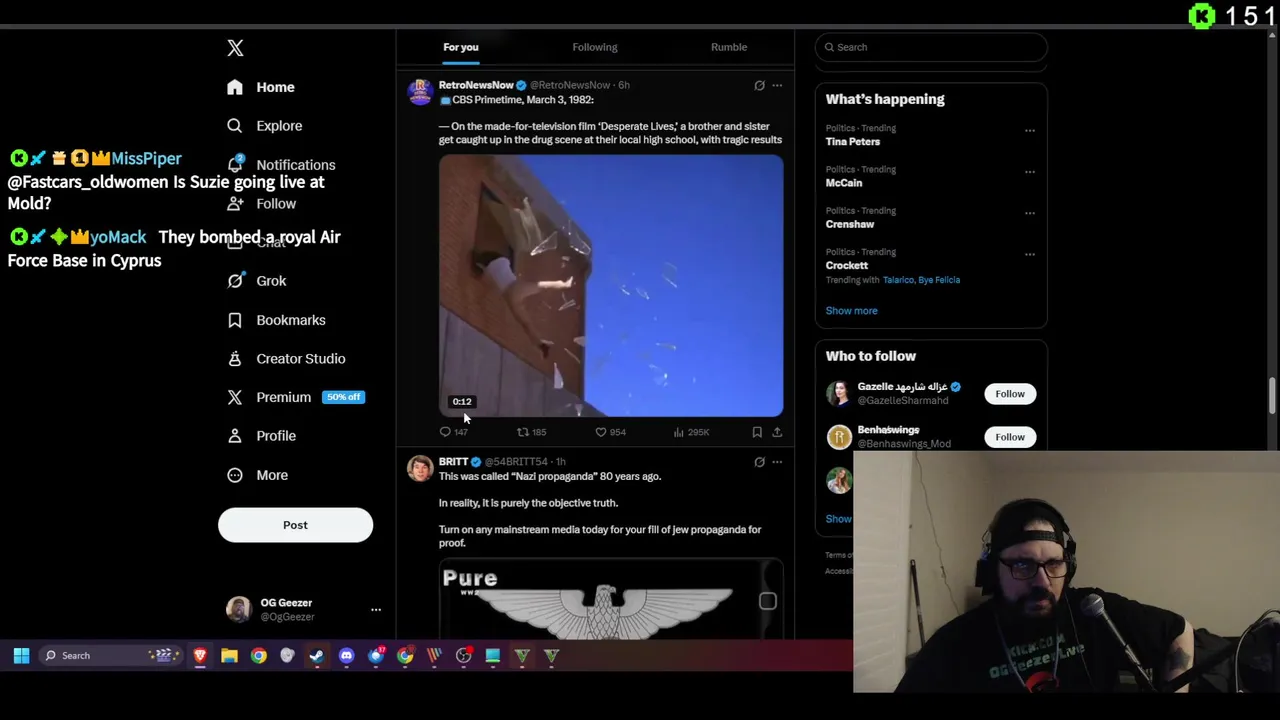Open more options on RetroNewsNow post
Viewport: 1280px width, 720px height.
pyautogui.click(x=777, y=86)
